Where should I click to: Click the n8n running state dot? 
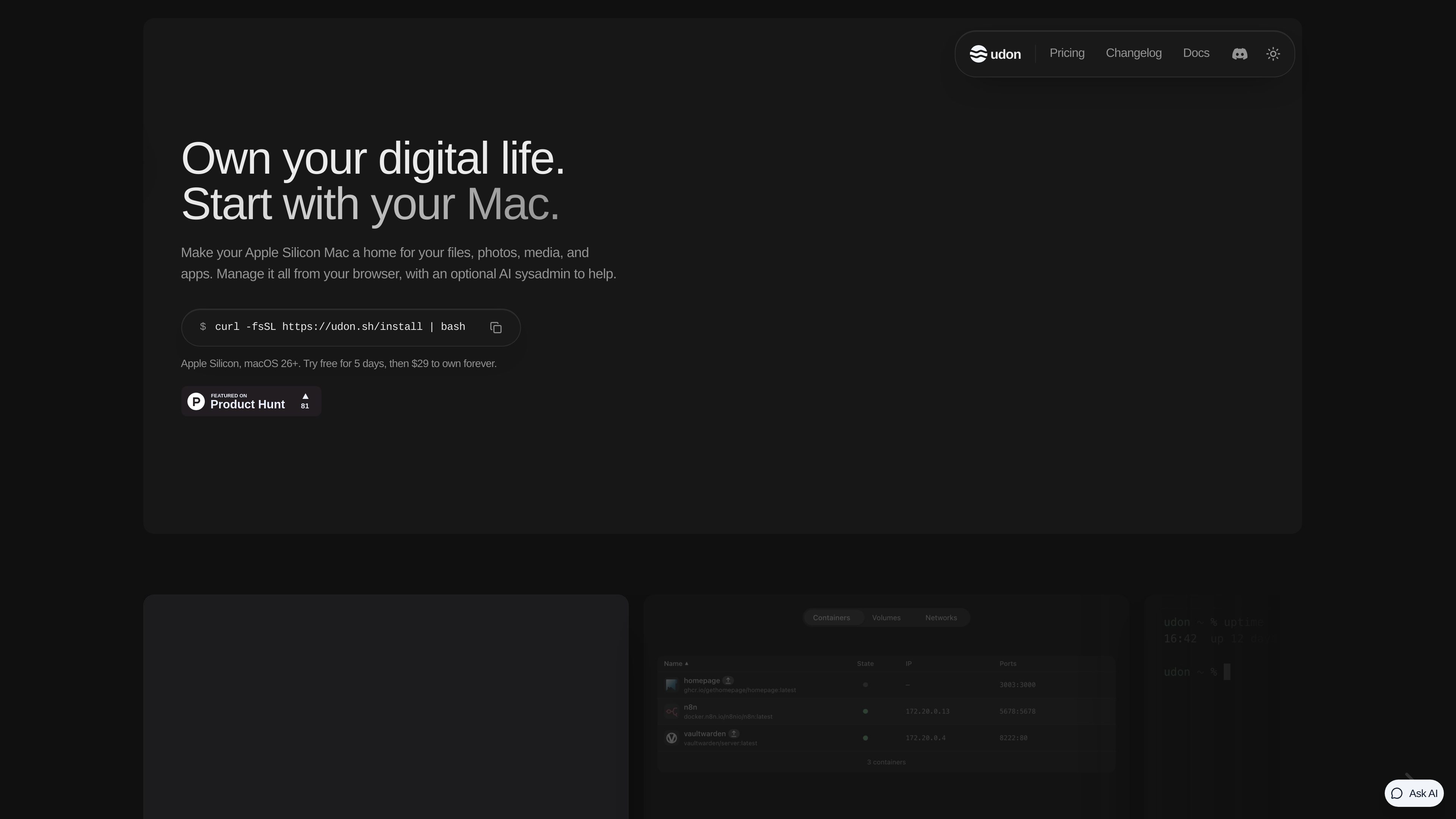[x=865, y=712]
